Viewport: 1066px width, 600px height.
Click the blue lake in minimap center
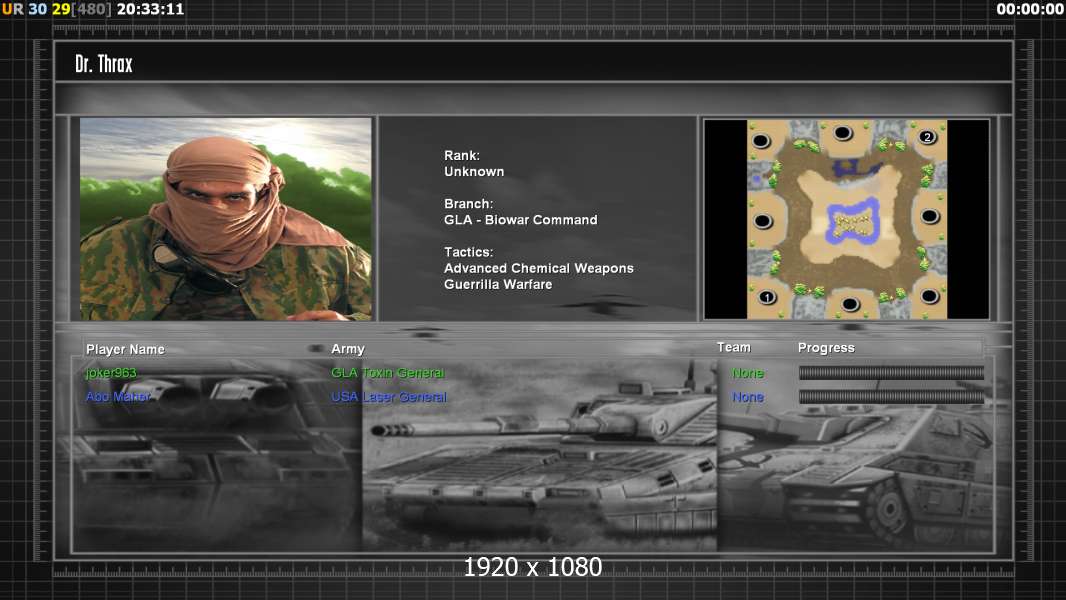[852, 221]
